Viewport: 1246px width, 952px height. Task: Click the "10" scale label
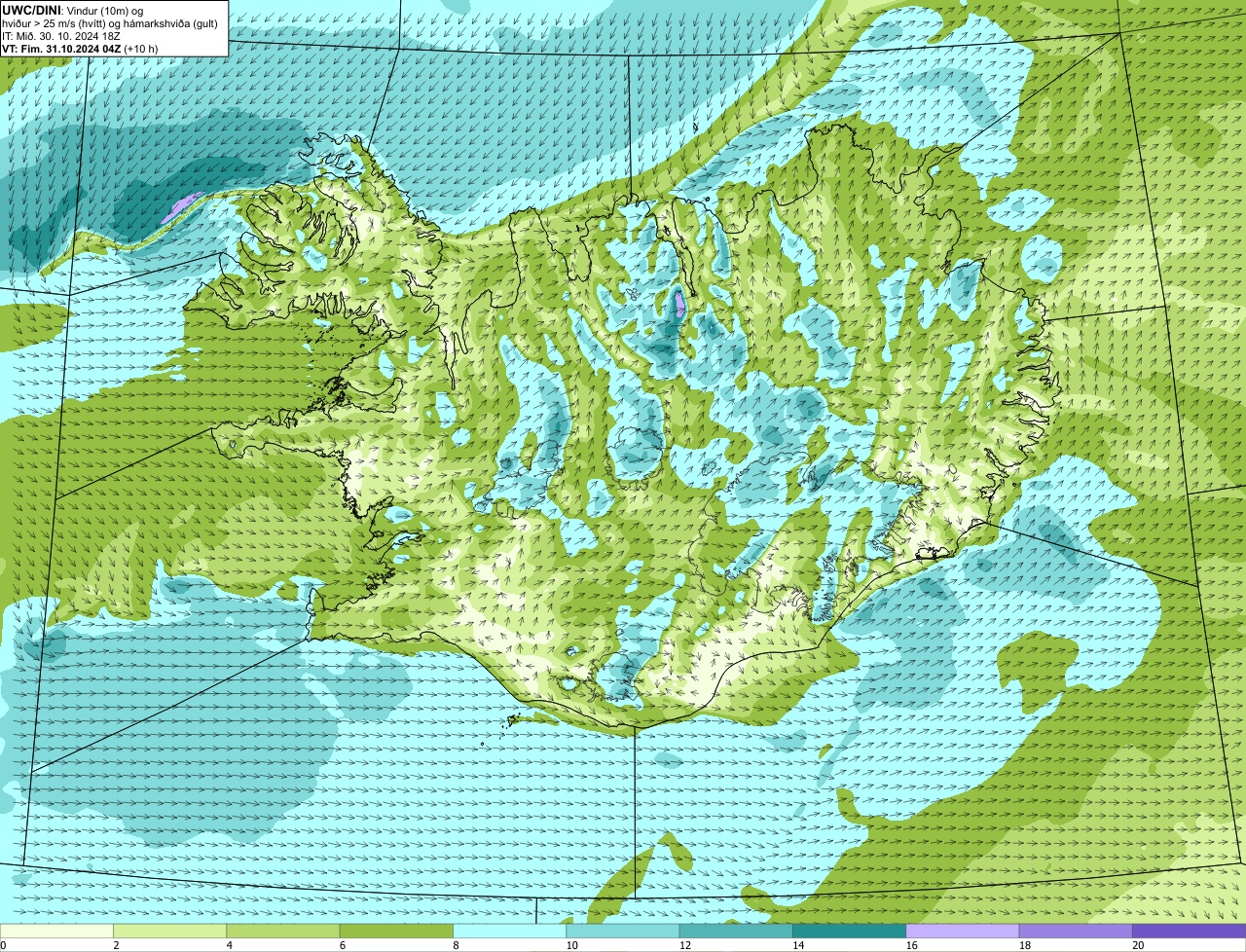click(571, 945)
